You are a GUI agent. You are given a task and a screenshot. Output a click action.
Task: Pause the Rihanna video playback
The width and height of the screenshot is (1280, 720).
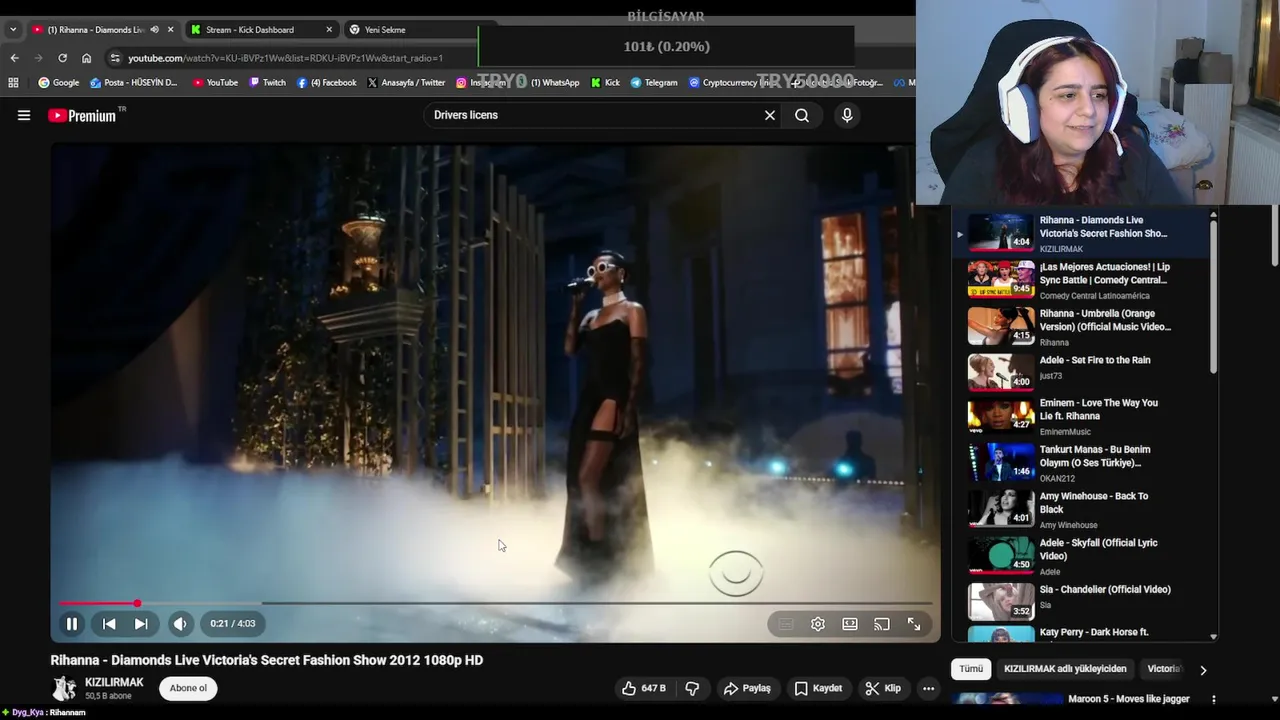tap(72, 624)
